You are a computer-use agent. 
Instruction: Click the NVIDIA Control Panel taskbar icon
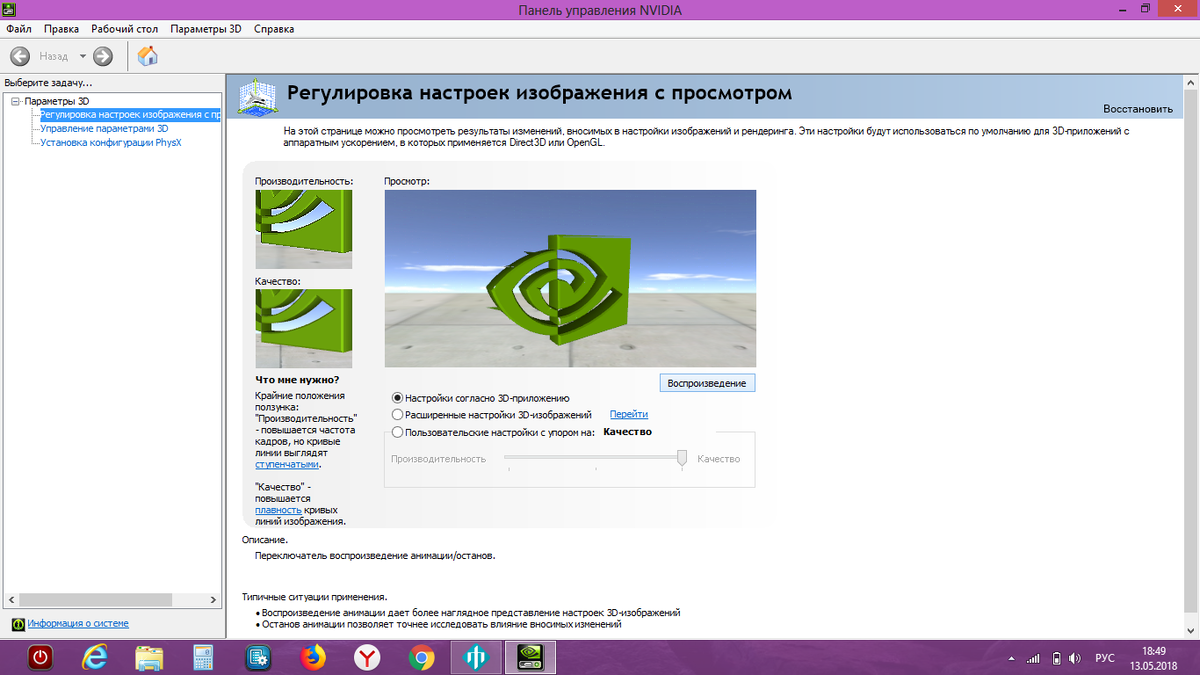coord(529,657)
